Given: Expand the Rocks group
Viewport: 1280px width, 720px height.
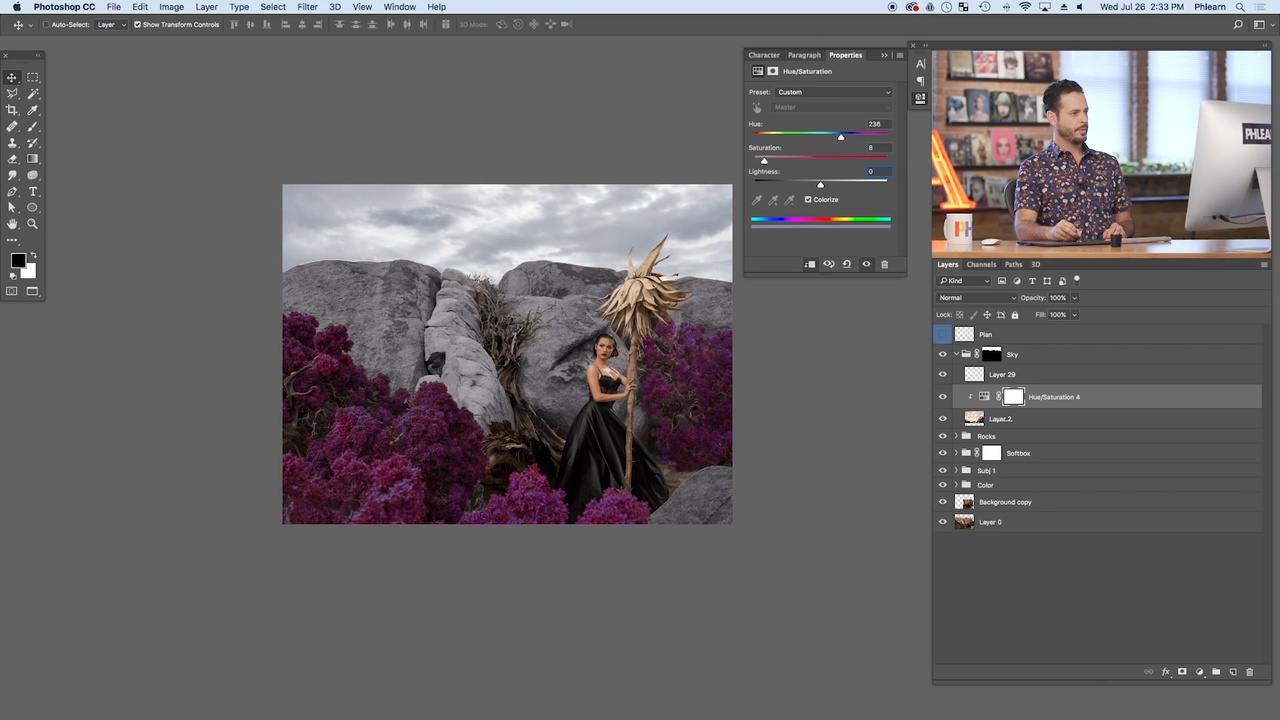Looking at the screenshot, I should [x=956, y=436].
